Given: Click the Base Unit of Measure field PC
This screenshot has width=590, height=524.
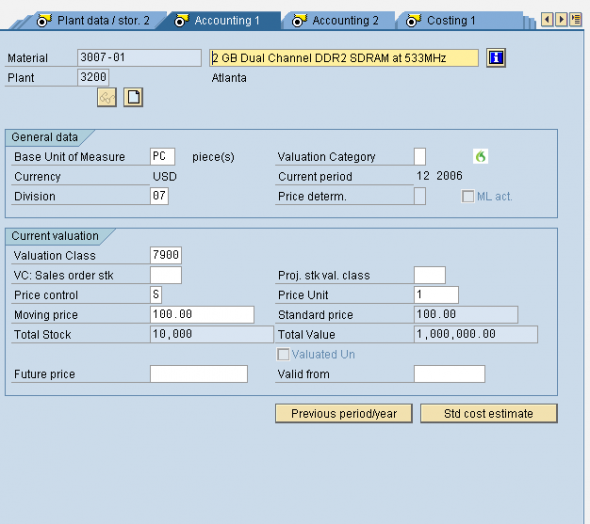Looking at the screenshot, I should point(163,156).
